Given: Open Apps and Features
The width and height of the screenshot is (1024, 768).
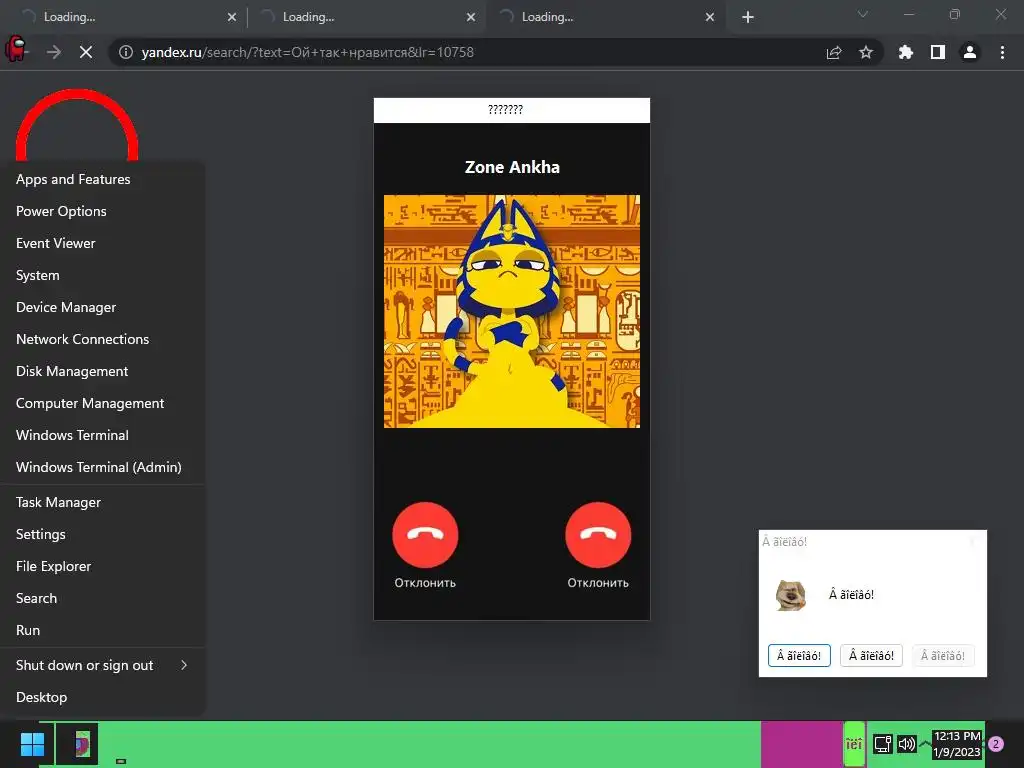Looking at the screenshot, I should coord(103,179).
